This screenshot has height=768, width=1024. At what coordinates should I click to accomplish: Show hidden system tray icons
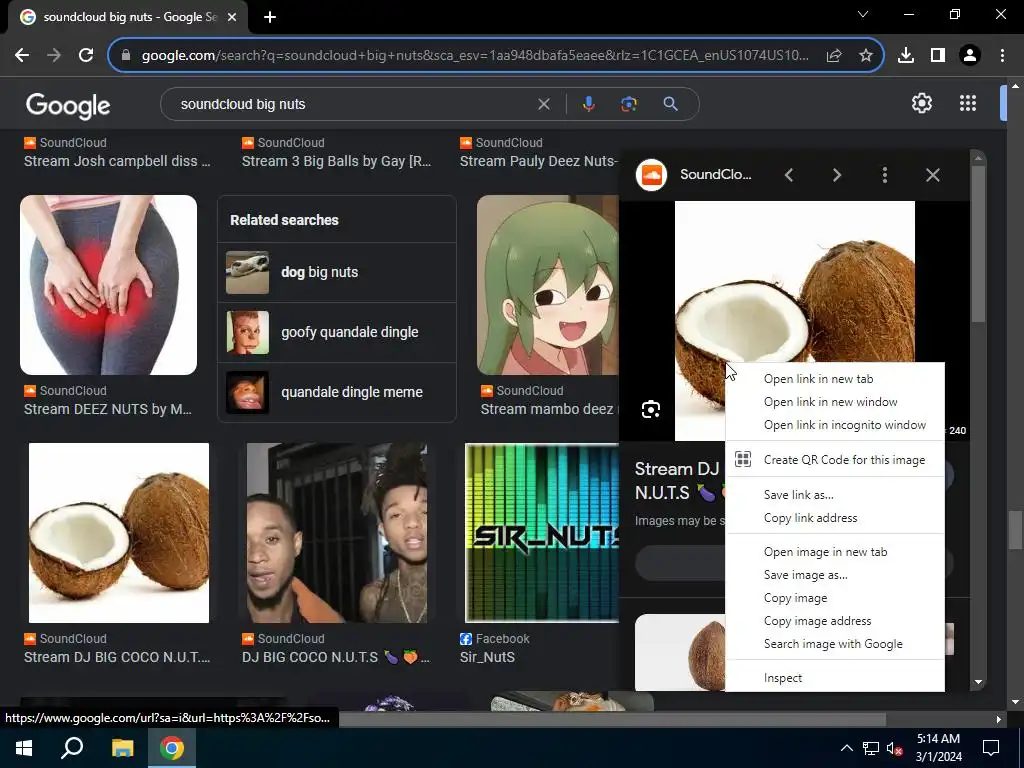[x=846, y=748]
